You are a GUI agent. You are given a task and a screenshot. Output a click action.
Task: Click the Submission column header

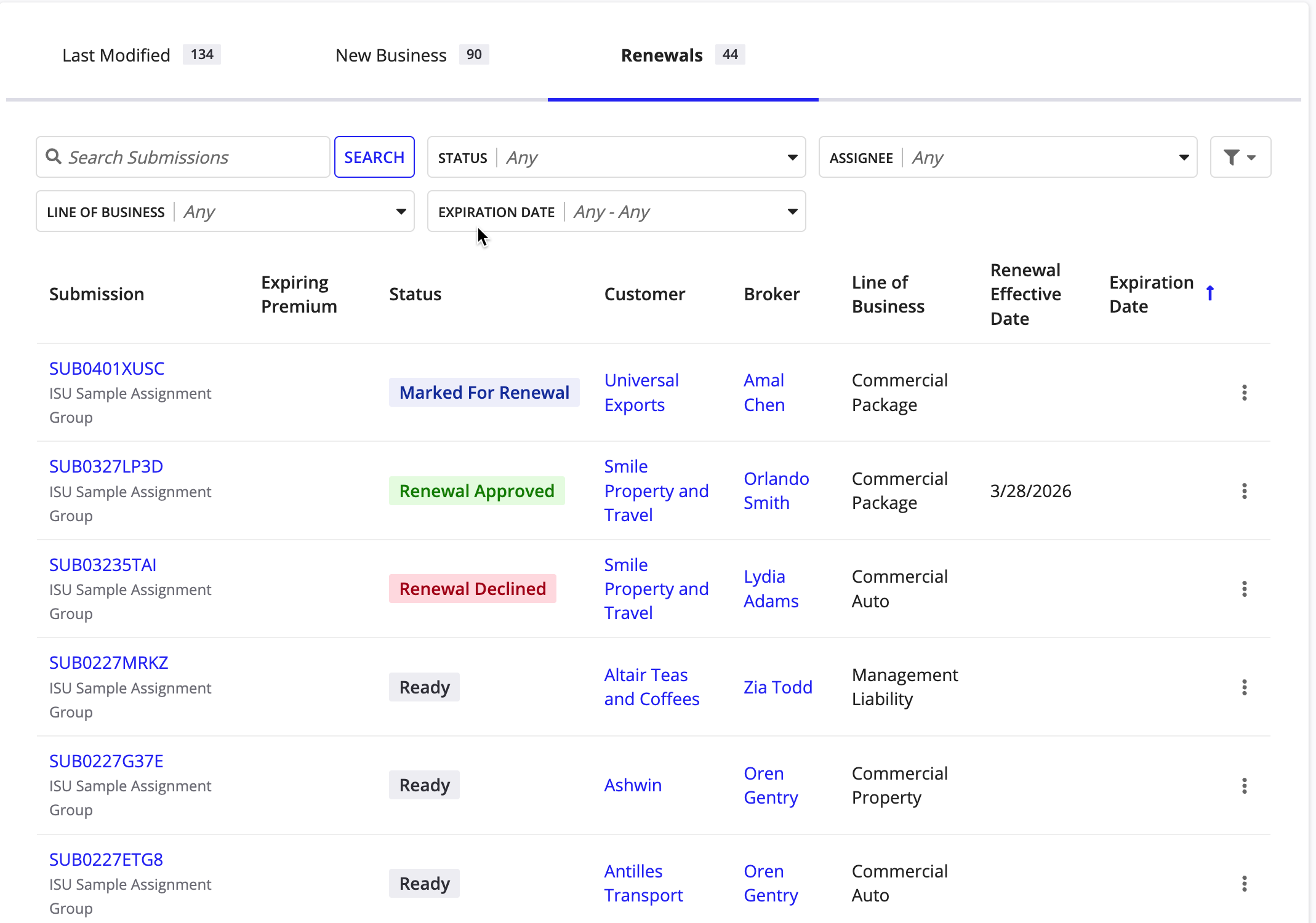(97, 294)
